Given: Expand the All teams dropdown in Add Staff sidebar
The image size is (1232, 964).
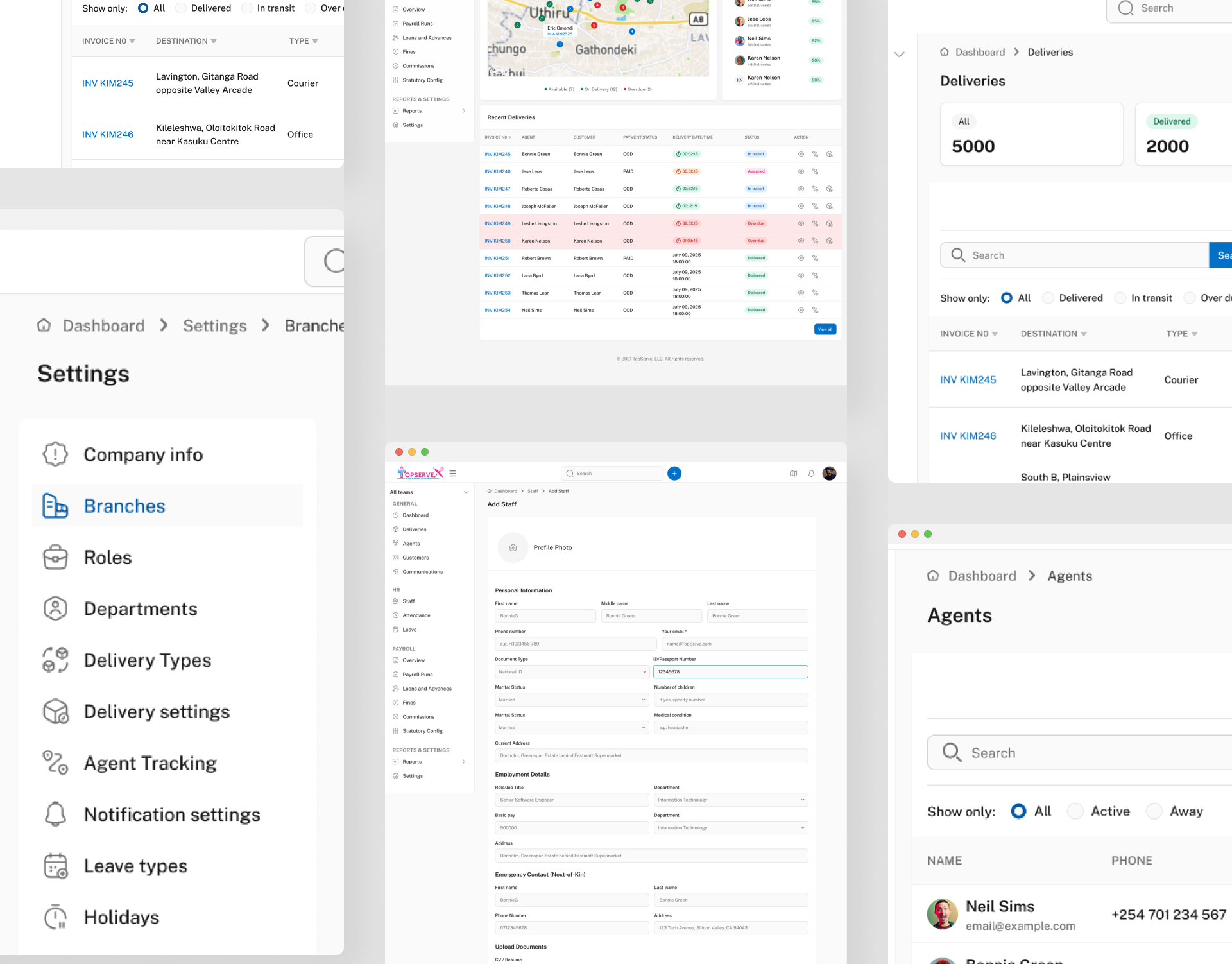Looking at the screenshot, I should (x=466, y=492).
